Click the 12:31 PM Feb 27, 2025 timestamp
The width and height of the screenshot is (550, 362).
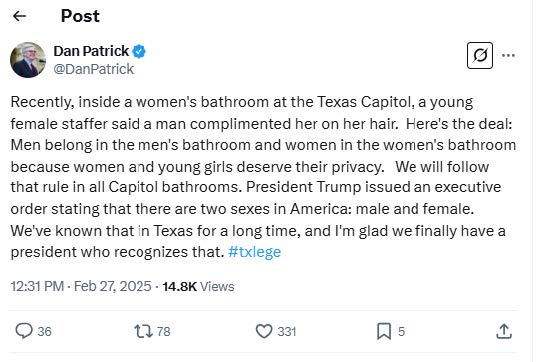point(81,286)
